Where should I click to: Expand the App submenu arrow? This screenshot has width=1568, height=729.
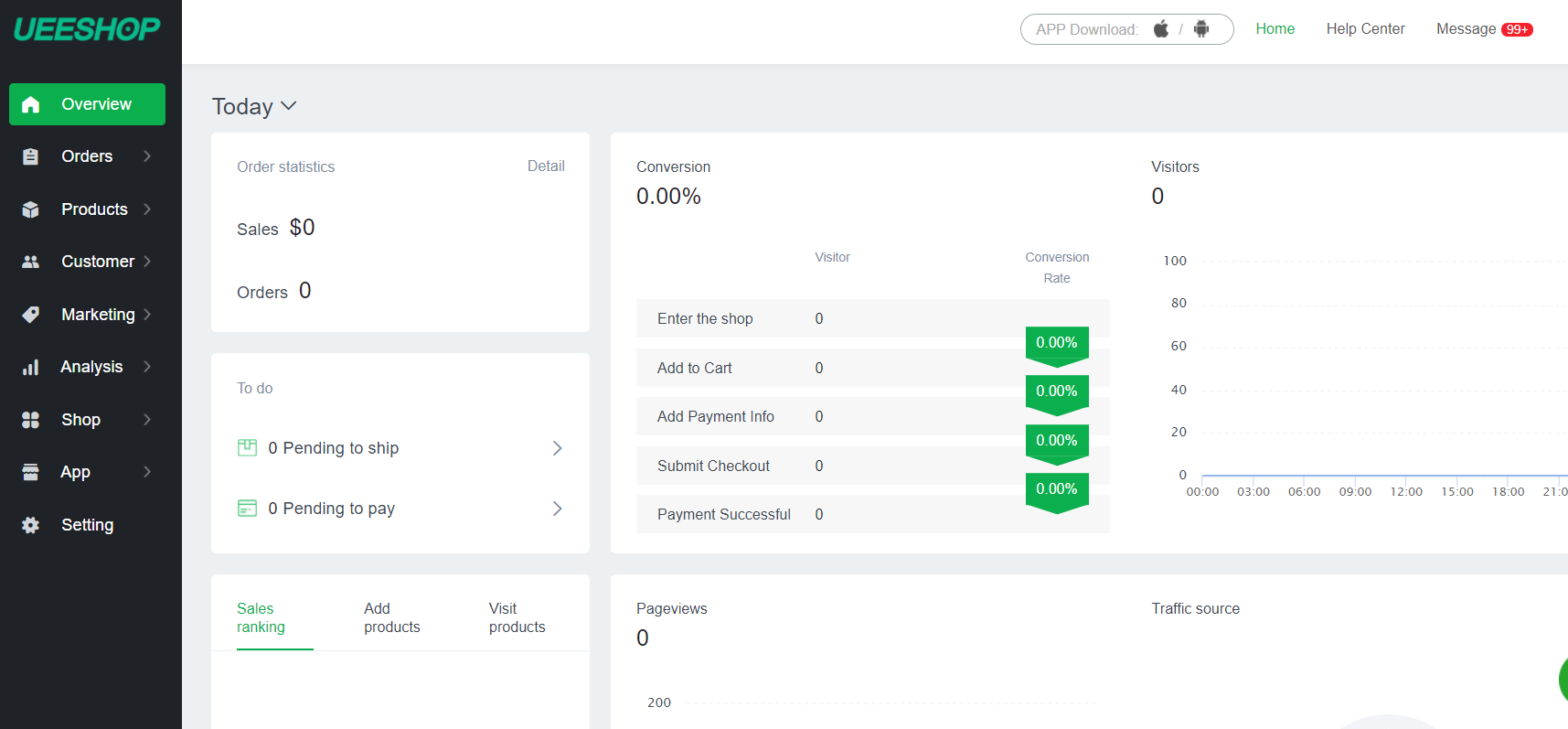[x=147, y=472]
